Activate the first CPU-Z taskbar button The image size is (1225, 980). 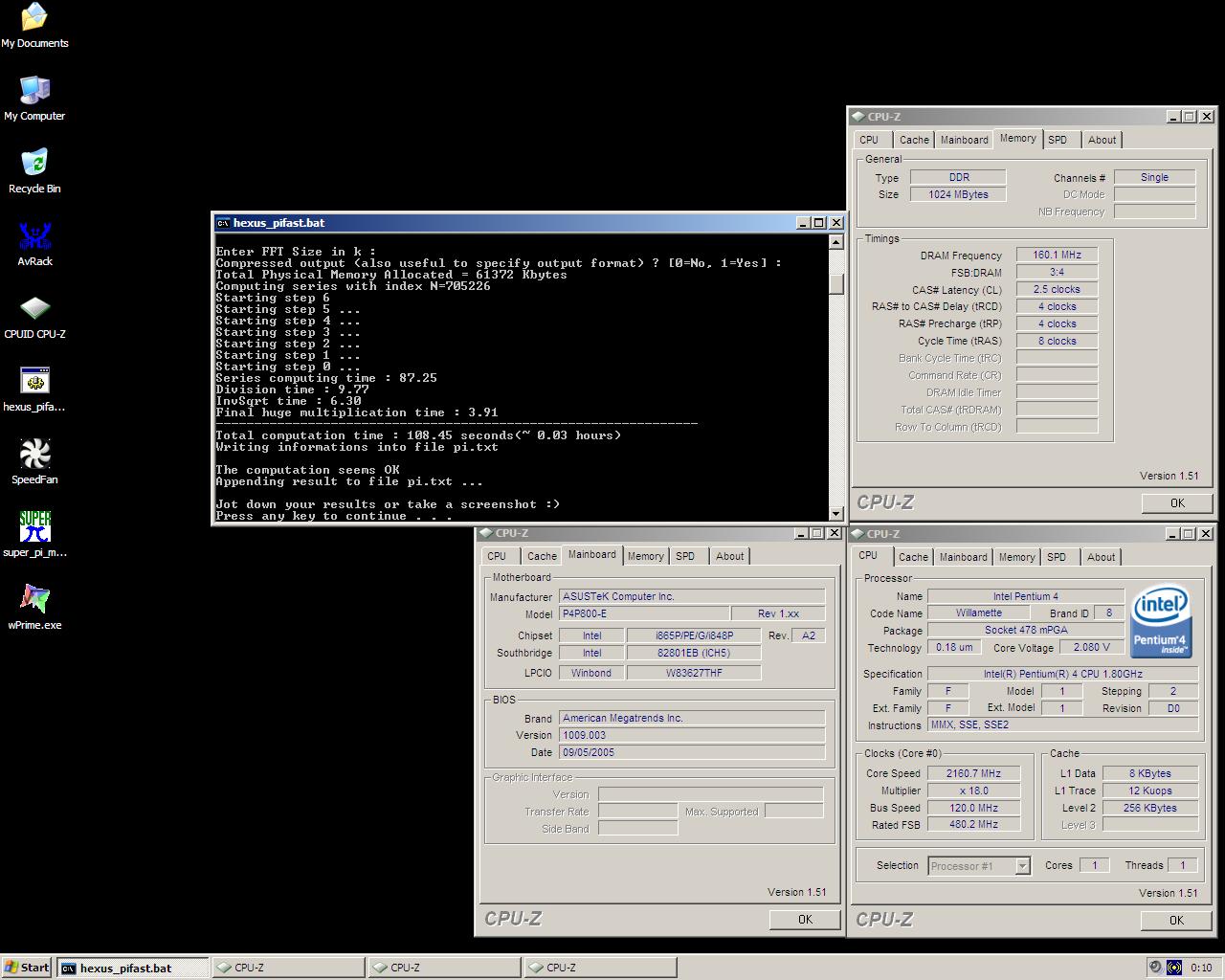[x=288, y=968]
